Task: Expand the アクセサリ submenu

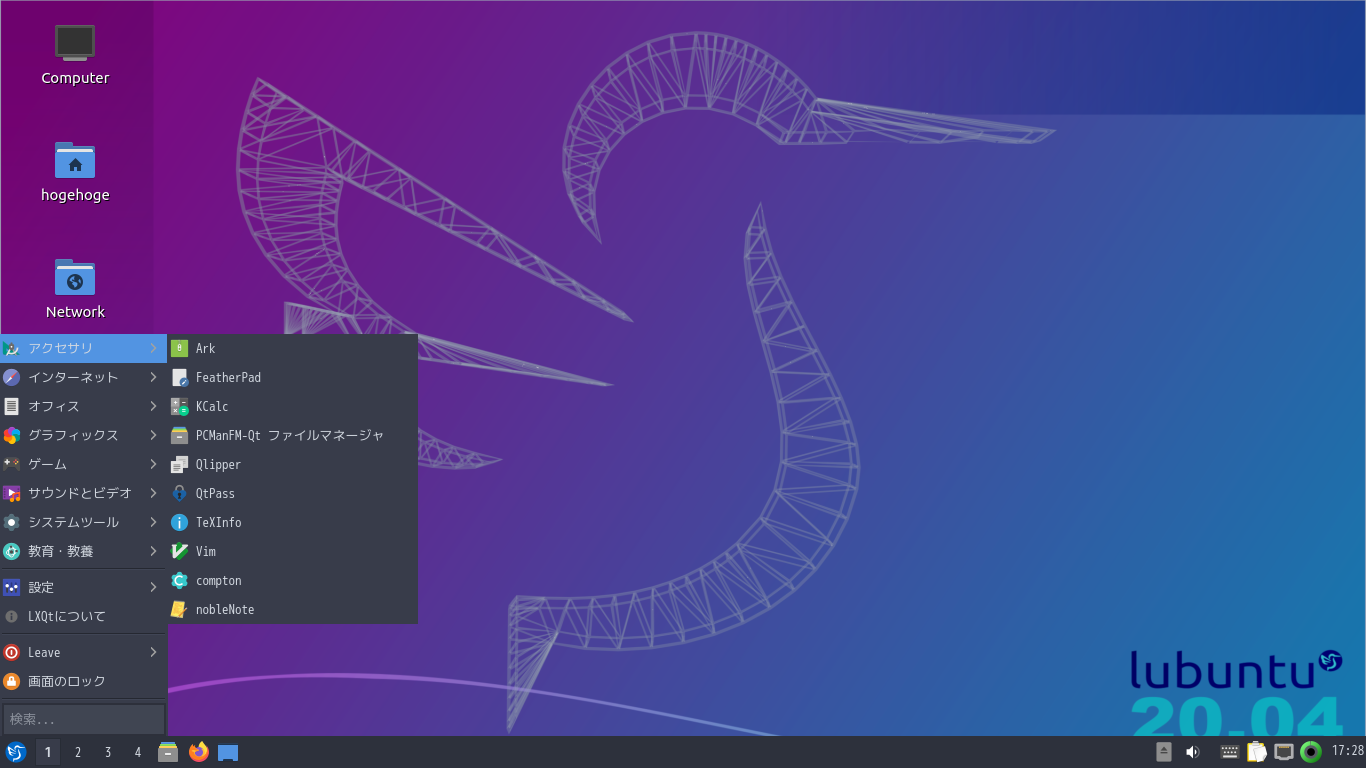Action: [x=83, y=348]
